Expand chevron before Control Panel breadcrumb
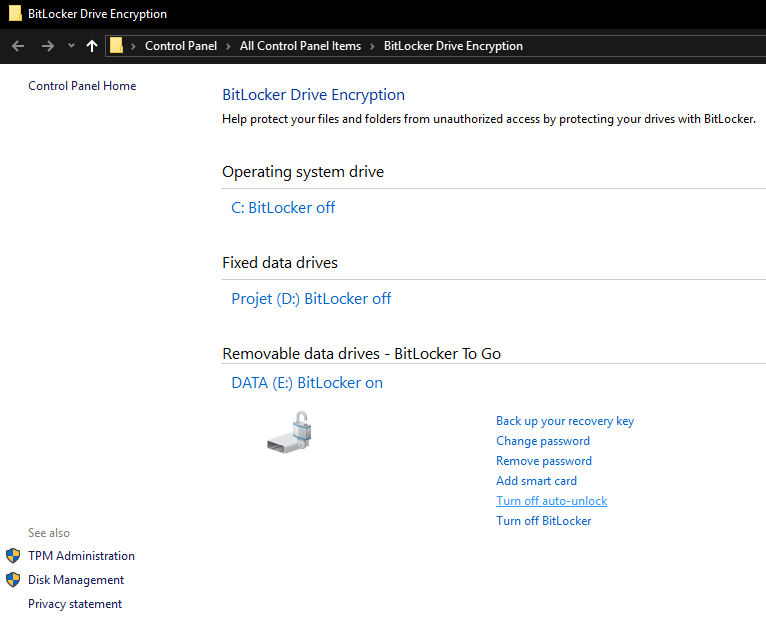766x628 pixels. coord(133,46)
